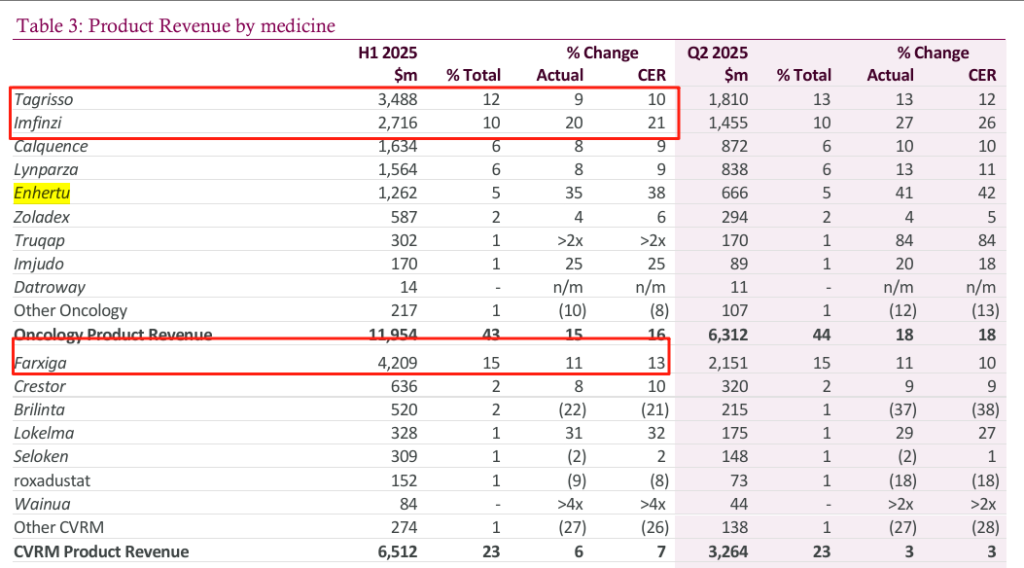Select CVRM total Q2 value 3,264

point(728,552)
